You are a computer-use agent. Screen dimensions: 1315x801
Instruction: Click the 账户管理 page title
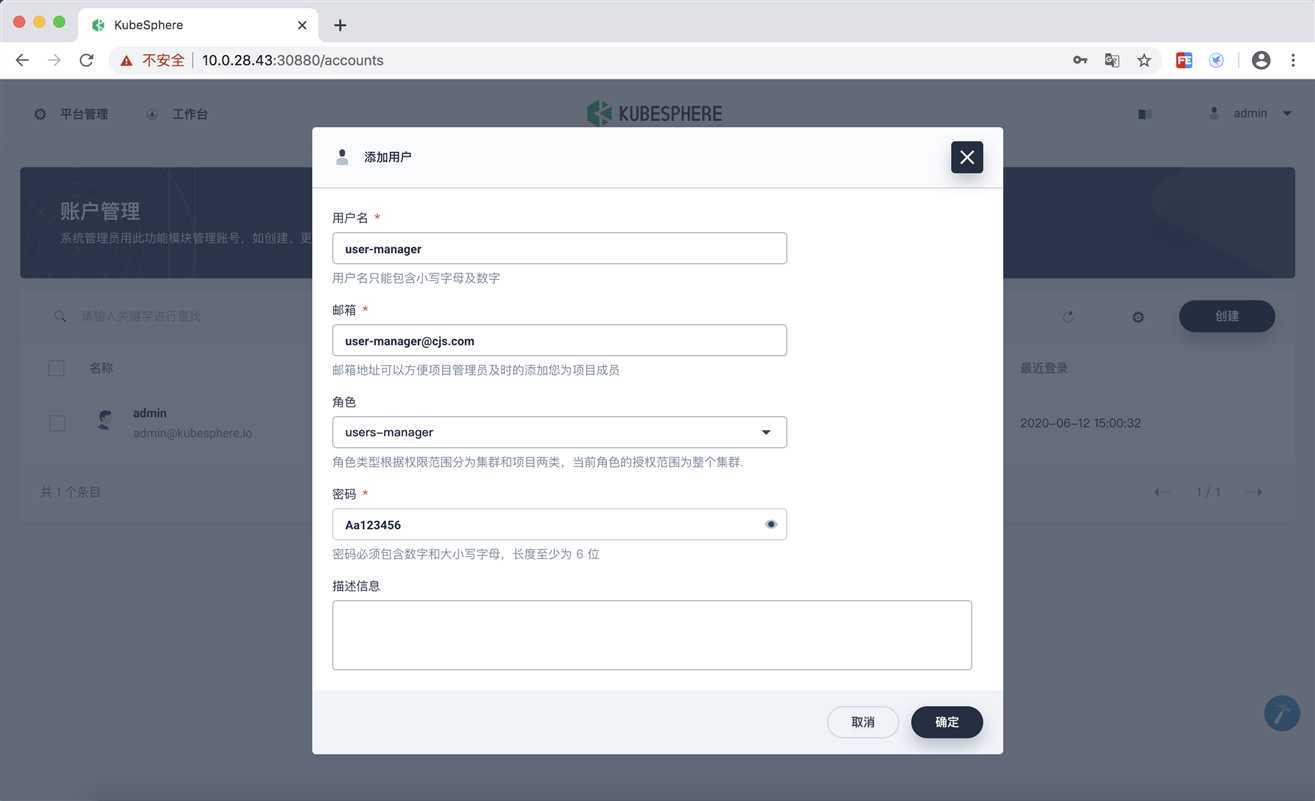pyautogui.click(x=100, y=211)
